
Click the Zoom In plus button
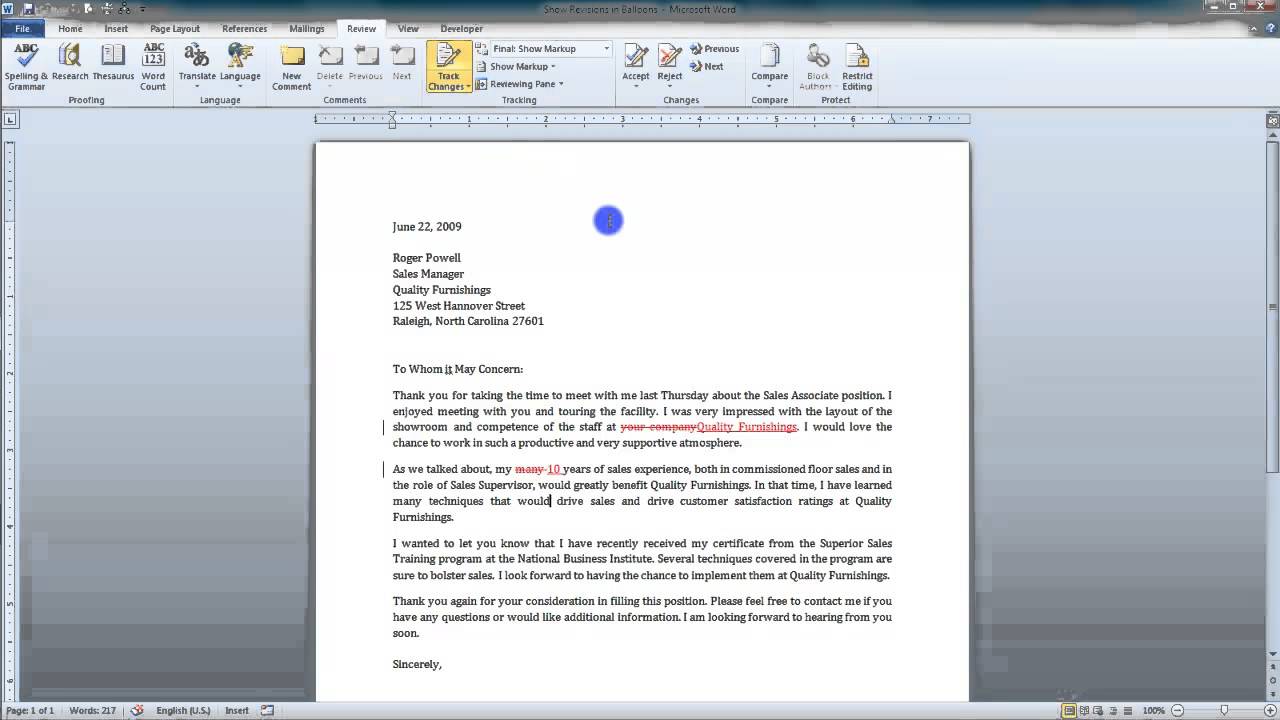click(x=1270, y=710)
